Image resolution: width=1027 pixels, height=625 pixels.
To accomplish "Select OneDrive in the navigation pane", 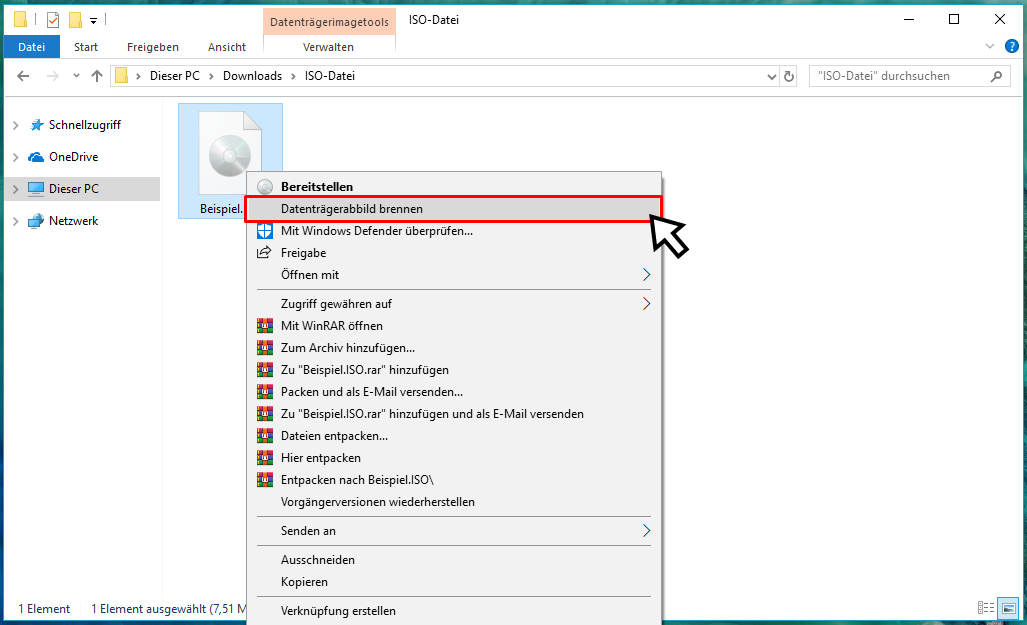I will click(73, 157).
